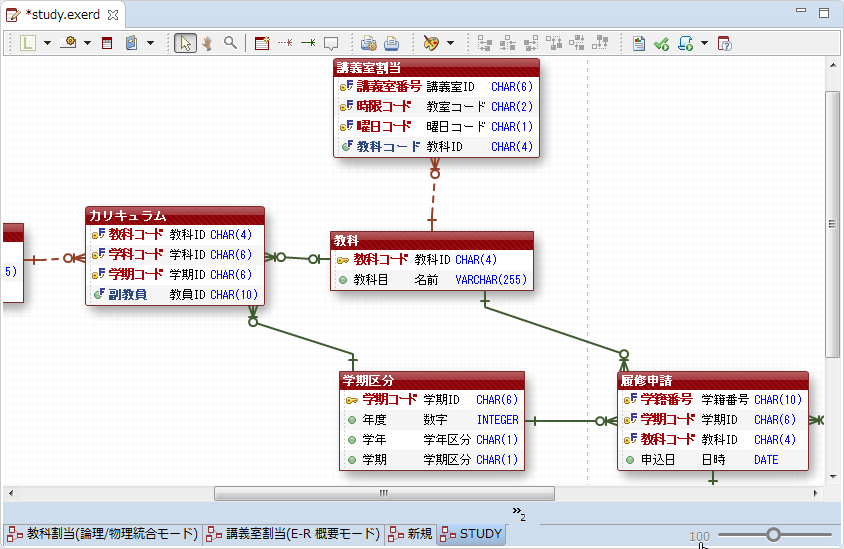The image size is (844, 549).
Task: Expand the display settings gear dropdown arrow
Action: click(x=87, y=43)
